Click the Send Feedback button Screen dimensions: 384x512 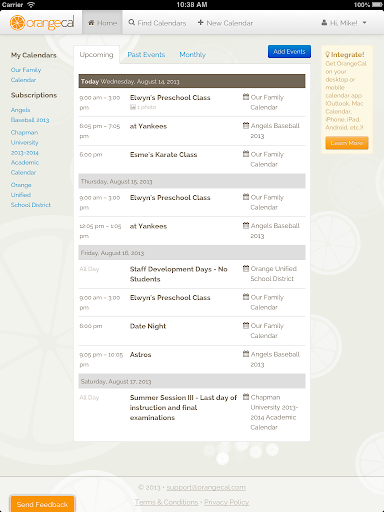click(42, 504)
